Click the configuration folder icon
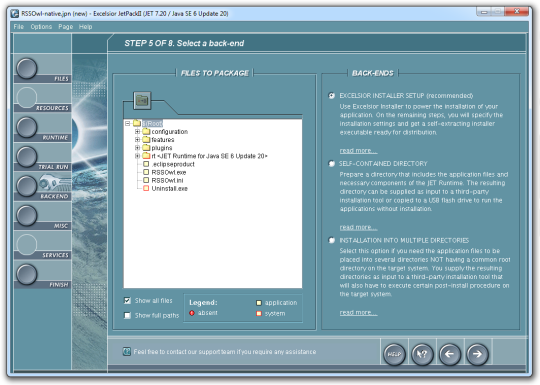540x385 pixels. click(146, 132)
